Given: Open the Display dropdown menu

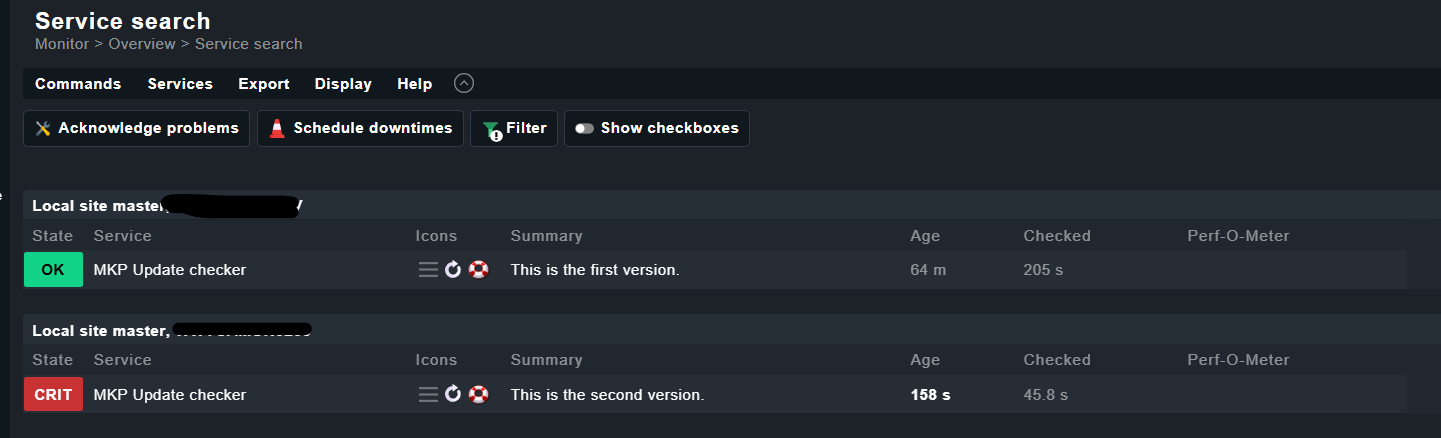Looking at the screenshot, I should (343, 84).
